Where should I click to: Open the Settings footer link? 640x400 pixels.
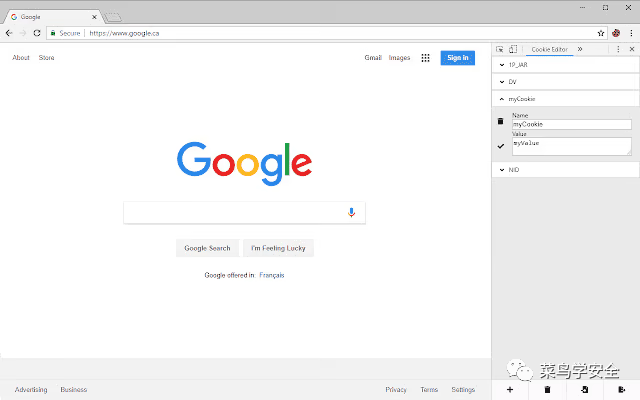click(x=463, y=390)
